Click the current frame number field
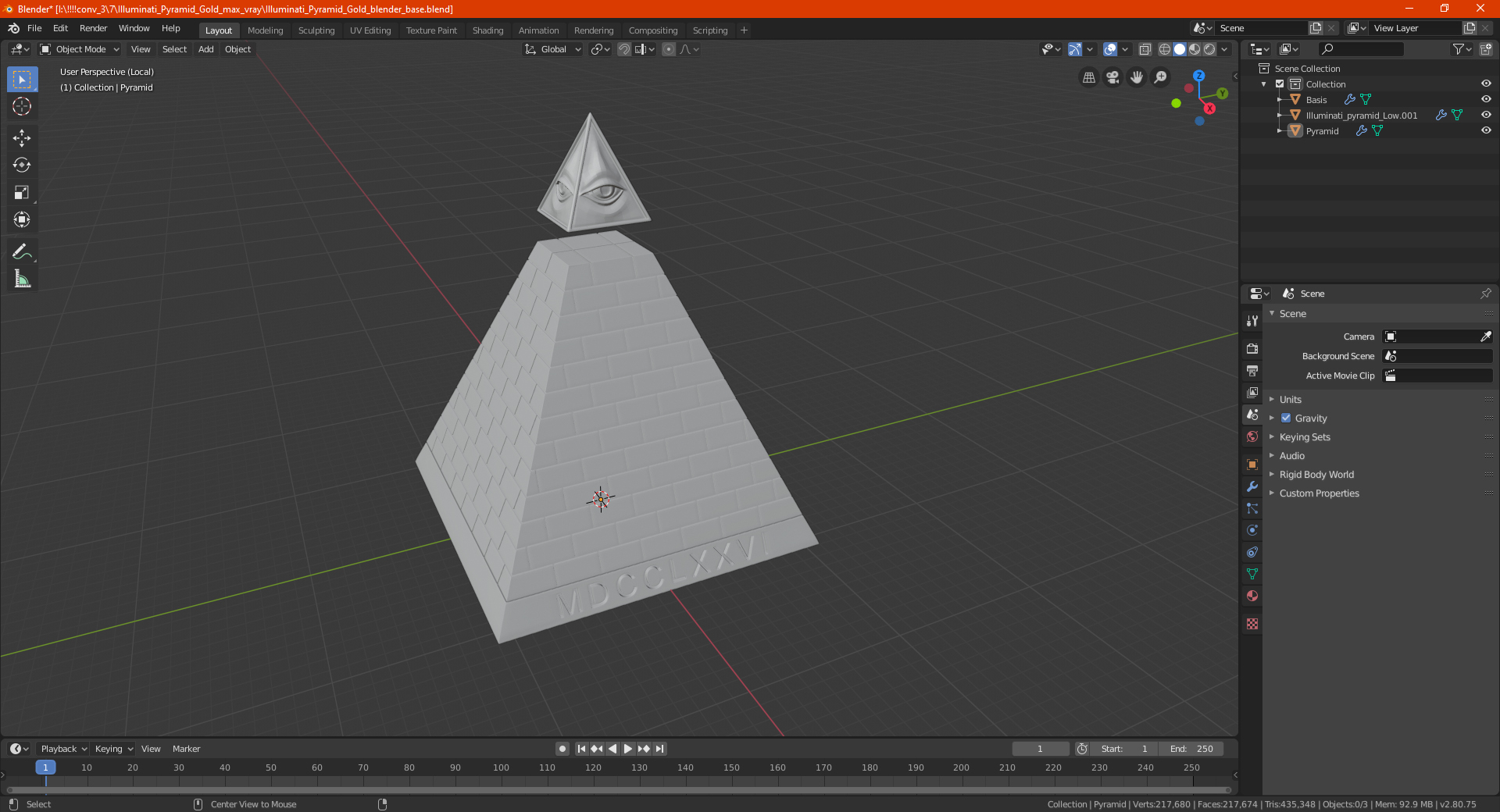The height and width of the screenshot is (812, 1500). point(1040,748)
